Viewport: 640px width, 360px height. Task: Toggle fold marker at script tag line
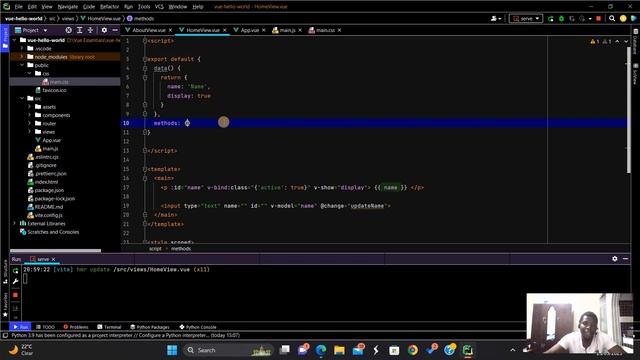click(x=145, y=41)
